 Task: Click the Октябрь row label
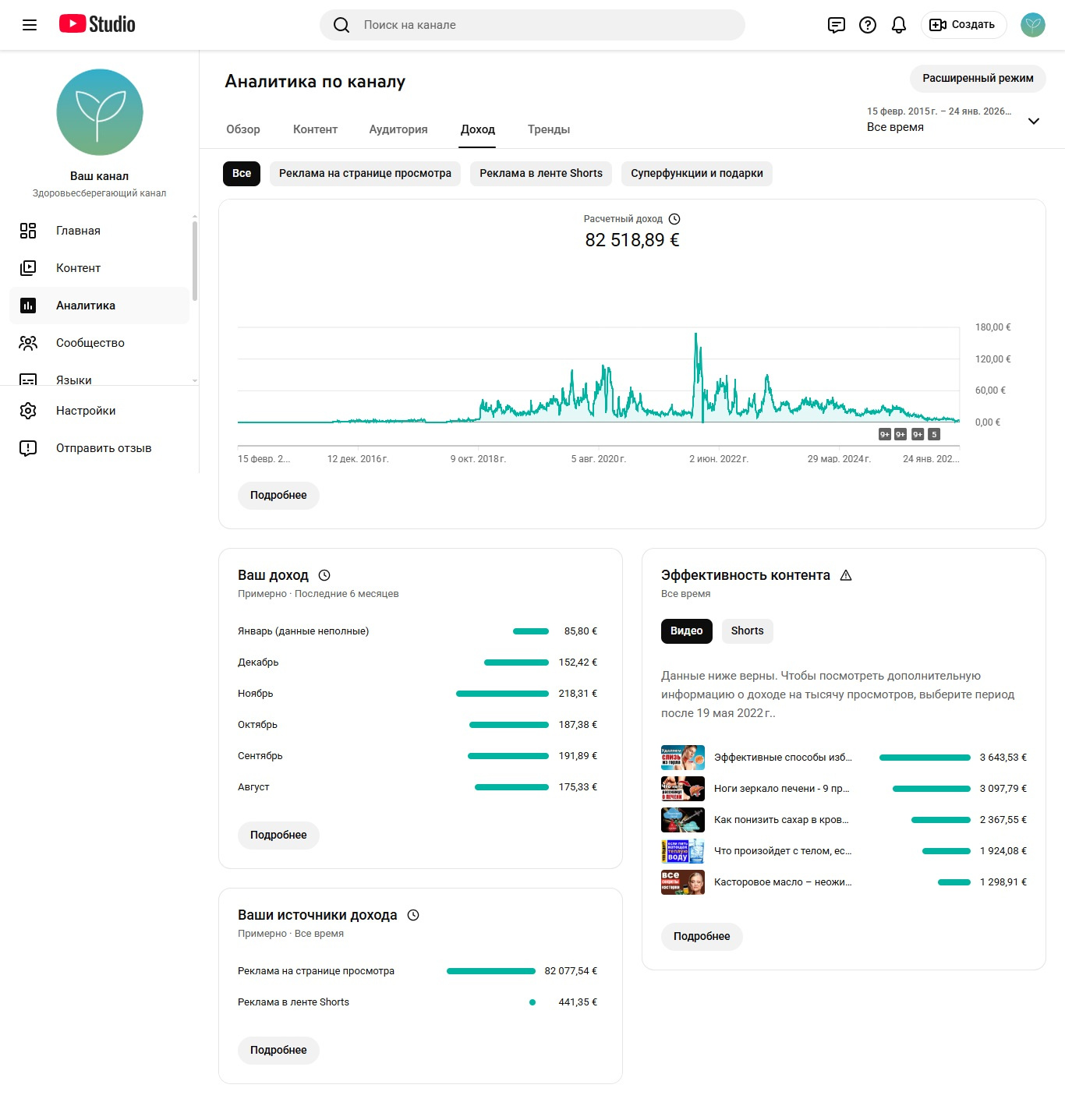(257, 725)
